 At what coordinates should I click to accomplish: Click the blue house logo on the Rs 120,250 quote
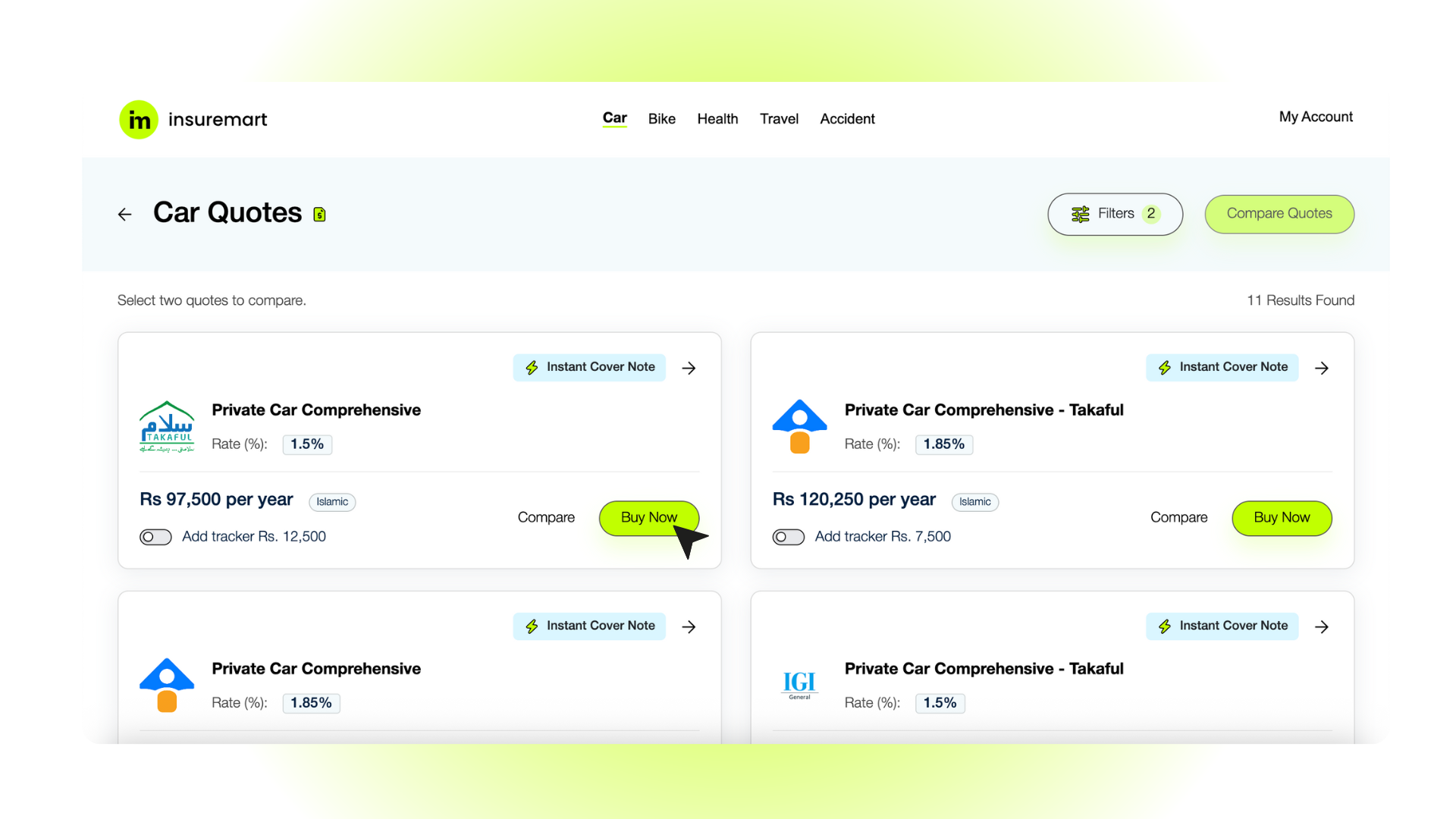[799, 427]
